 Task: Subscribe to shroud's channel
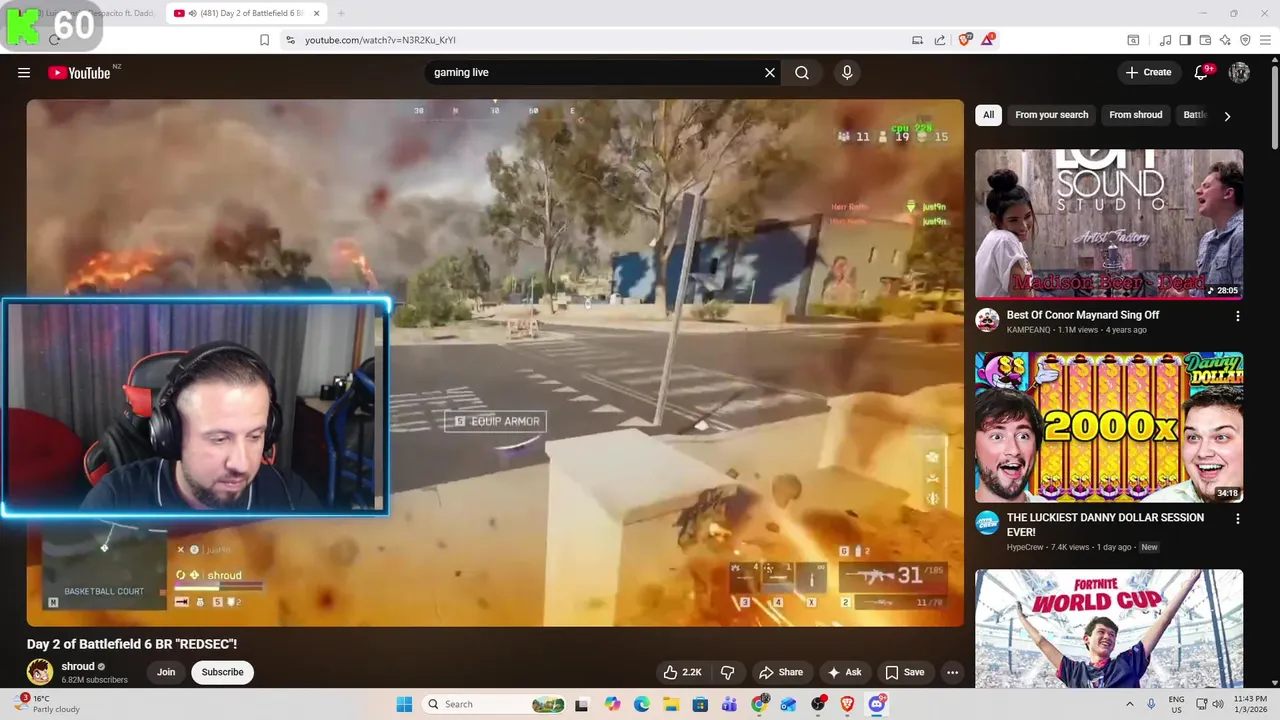tap(222, 672)
